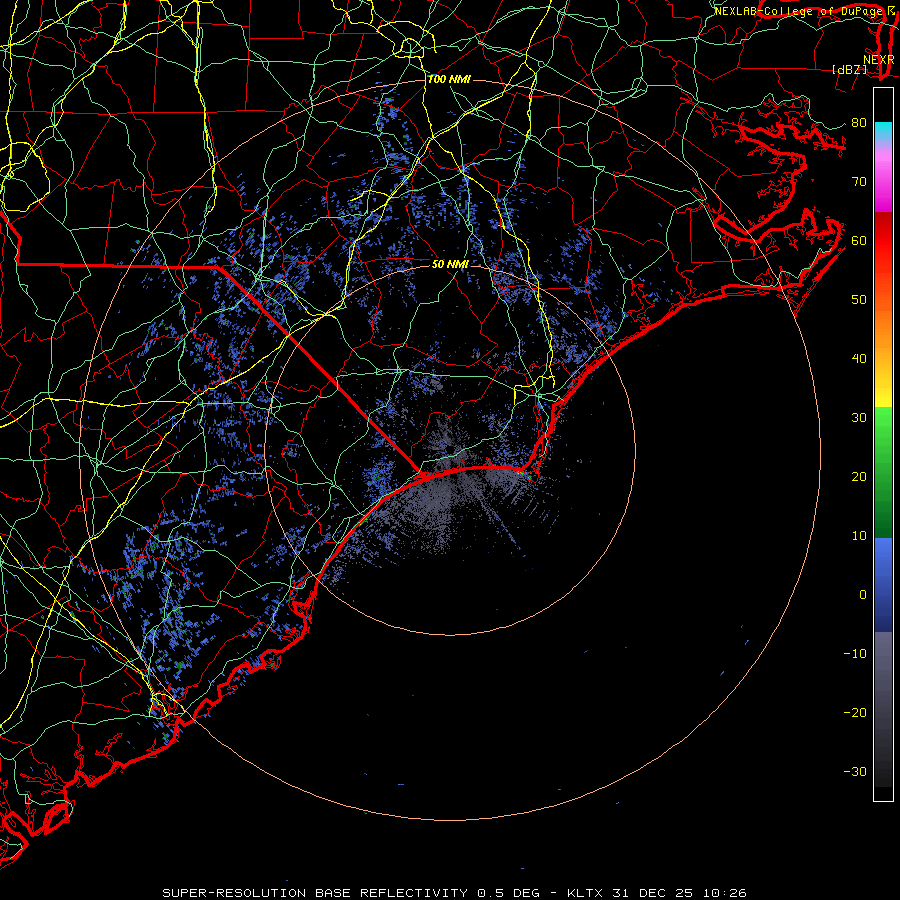Click the 100 NMI range ring label

point(449,79)
